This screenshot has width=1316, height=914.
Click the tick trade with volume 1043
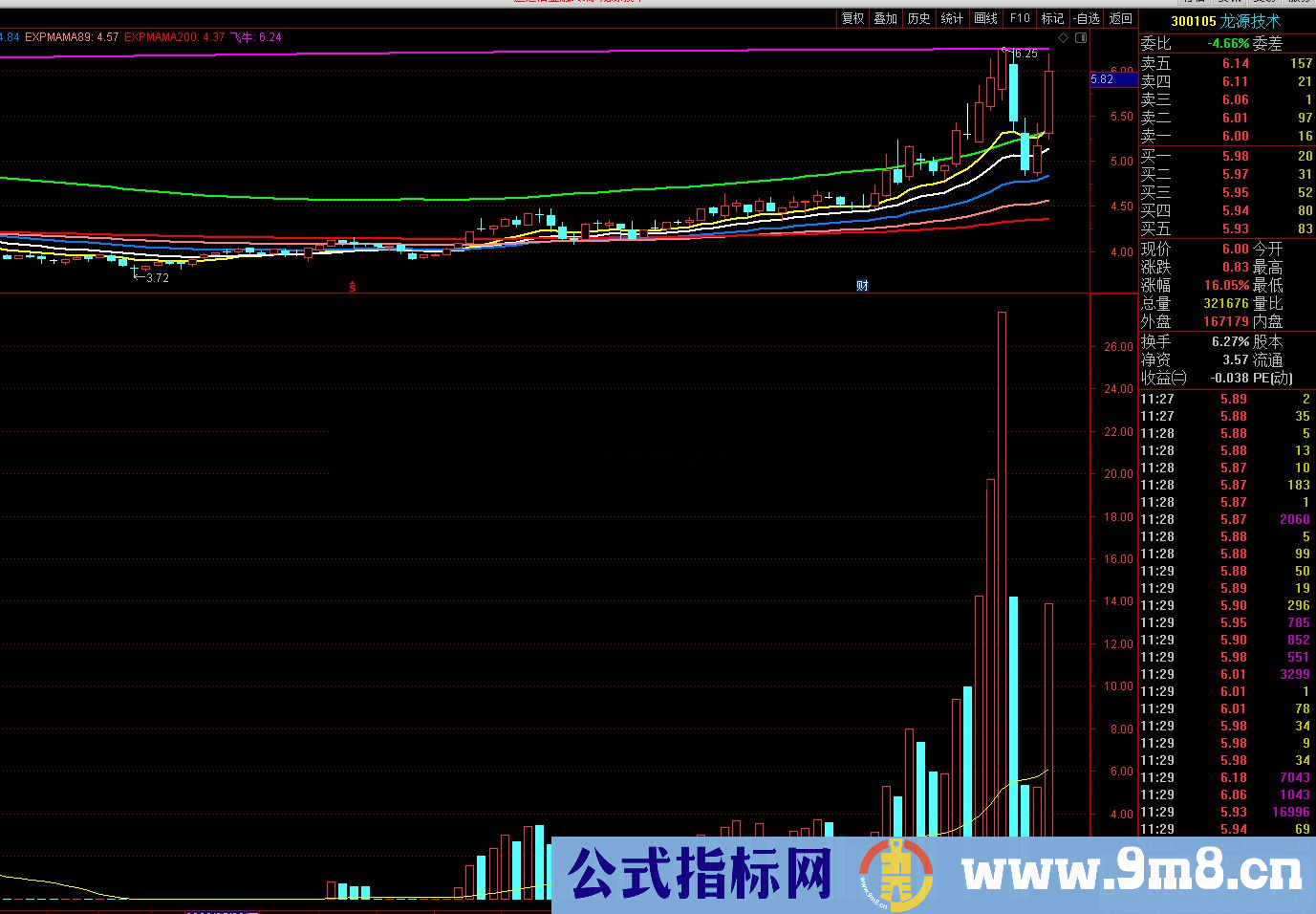[1227, 794]
